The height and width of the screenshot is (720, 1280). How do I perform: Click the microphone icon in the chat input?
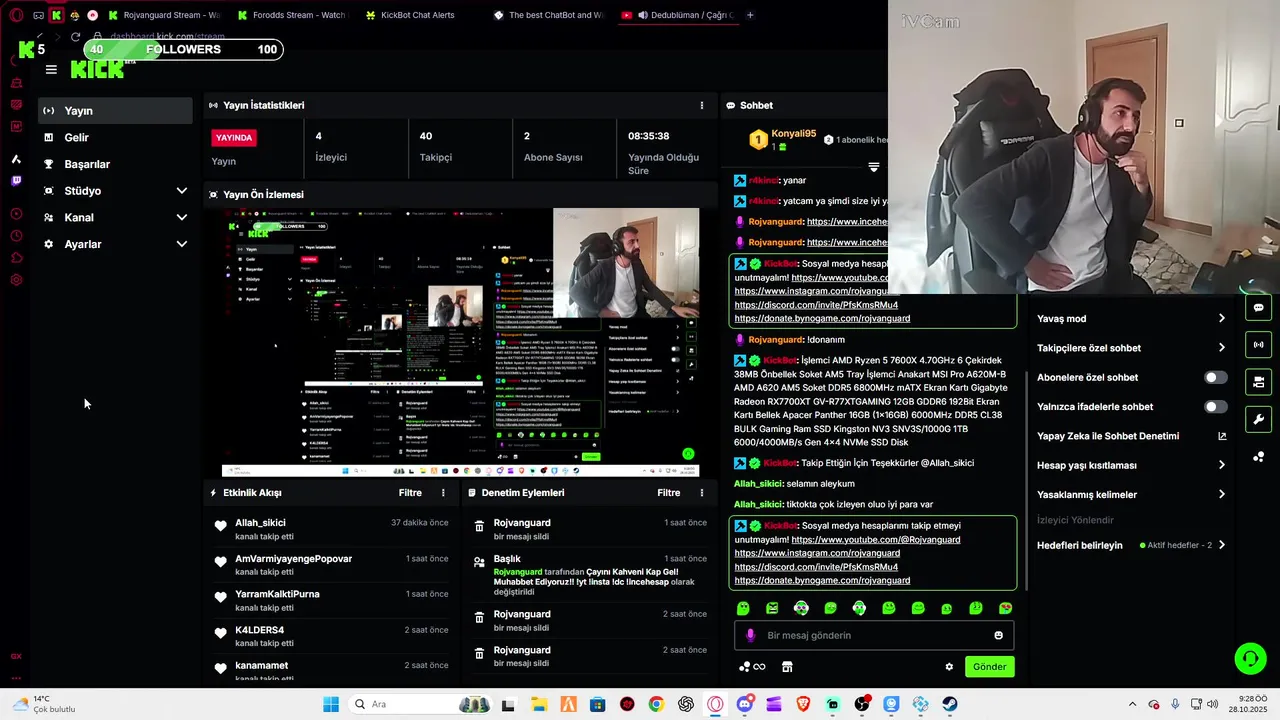[x=751, y=635]
